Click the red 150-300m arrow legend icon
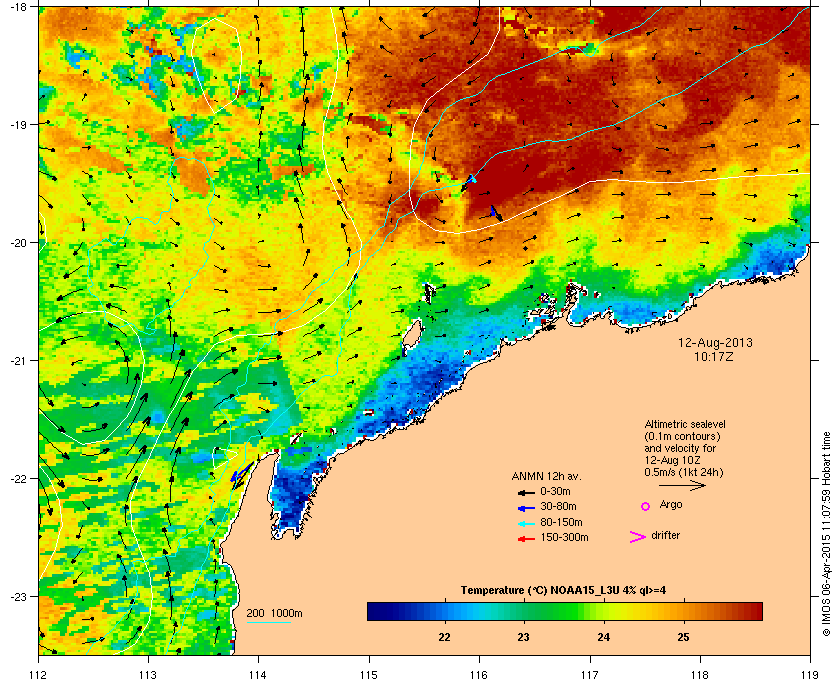This screenshot has width=840, height=680. pos(527,538)
